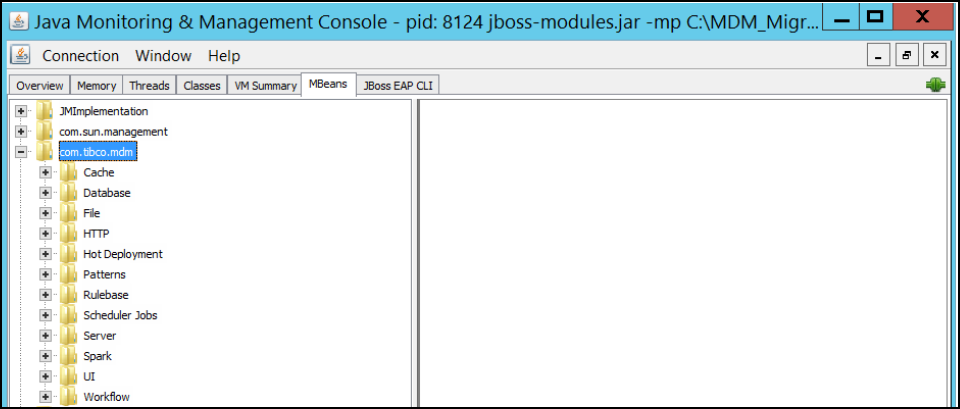Select the com.tibco.mdm tree label
Screen dimensions: 960x409
pos(98,152)
